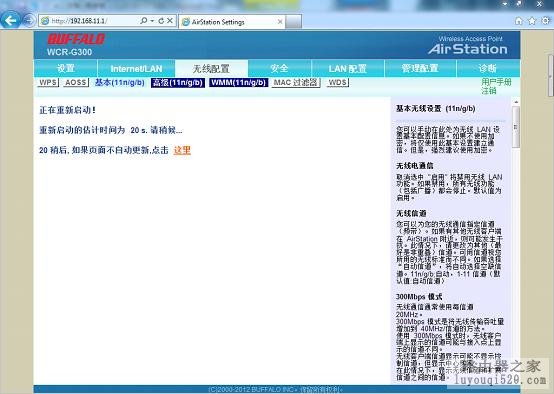Go to the WDS sub-page
This screenshot has width=554, height=394.
[x=337, y=82]
